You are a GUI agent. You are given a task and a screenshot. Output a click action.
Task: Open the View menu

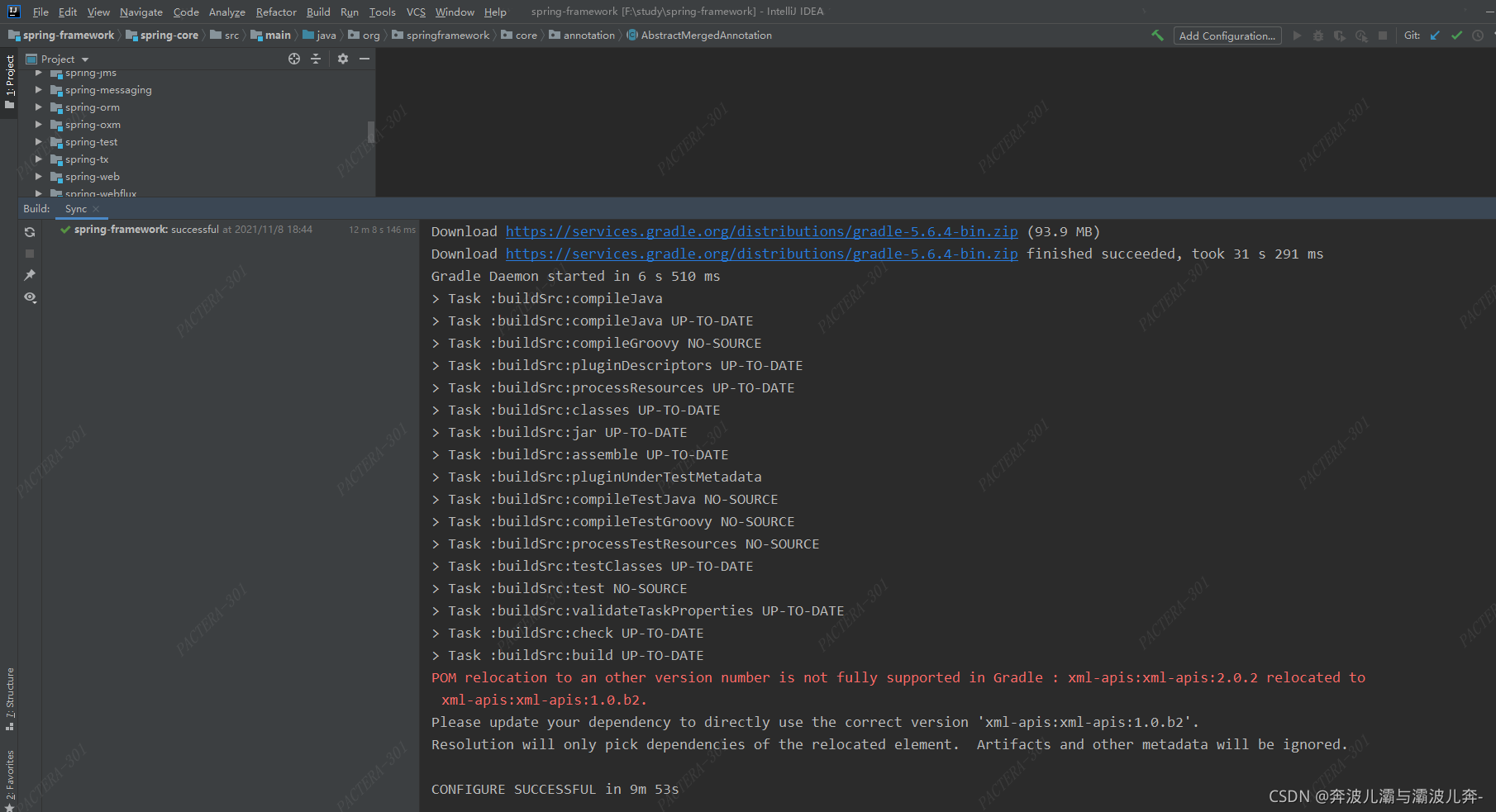click(98, 12)
